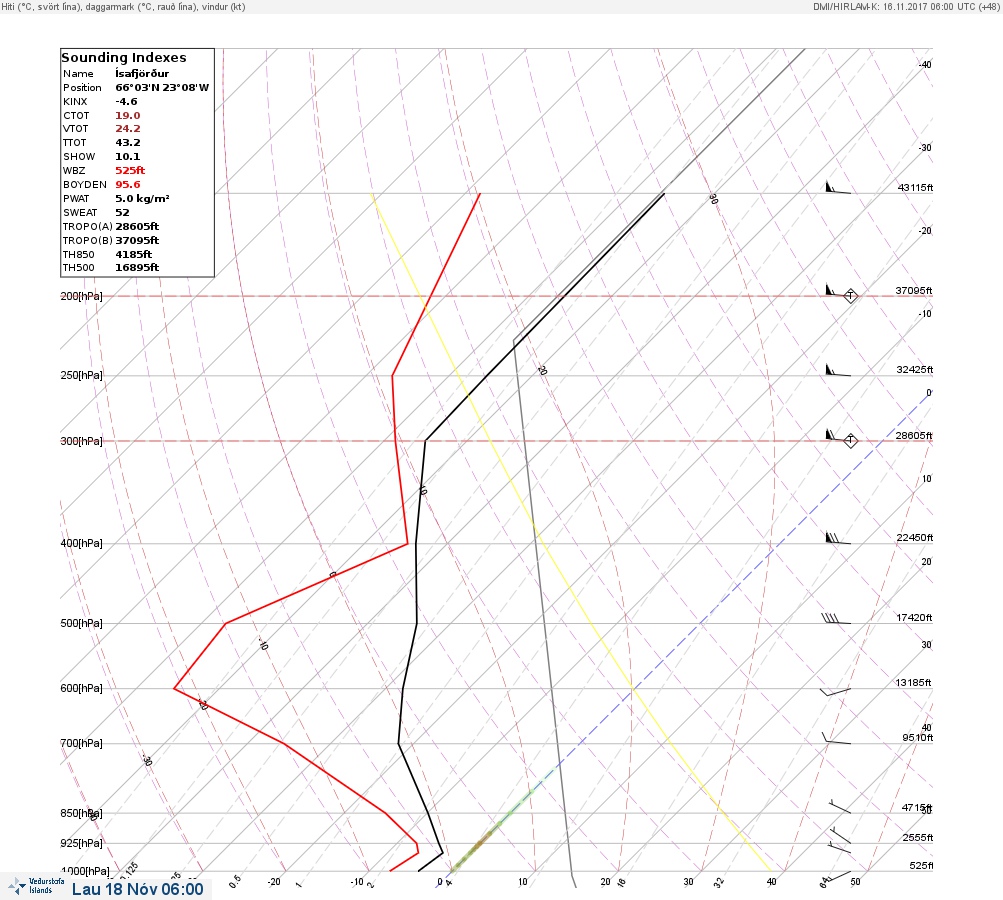Click the tropopause diamond marker on the 300 hPa line
Image resolution: width=1003 pixels, height=900 pixels.
click(850, 440)
